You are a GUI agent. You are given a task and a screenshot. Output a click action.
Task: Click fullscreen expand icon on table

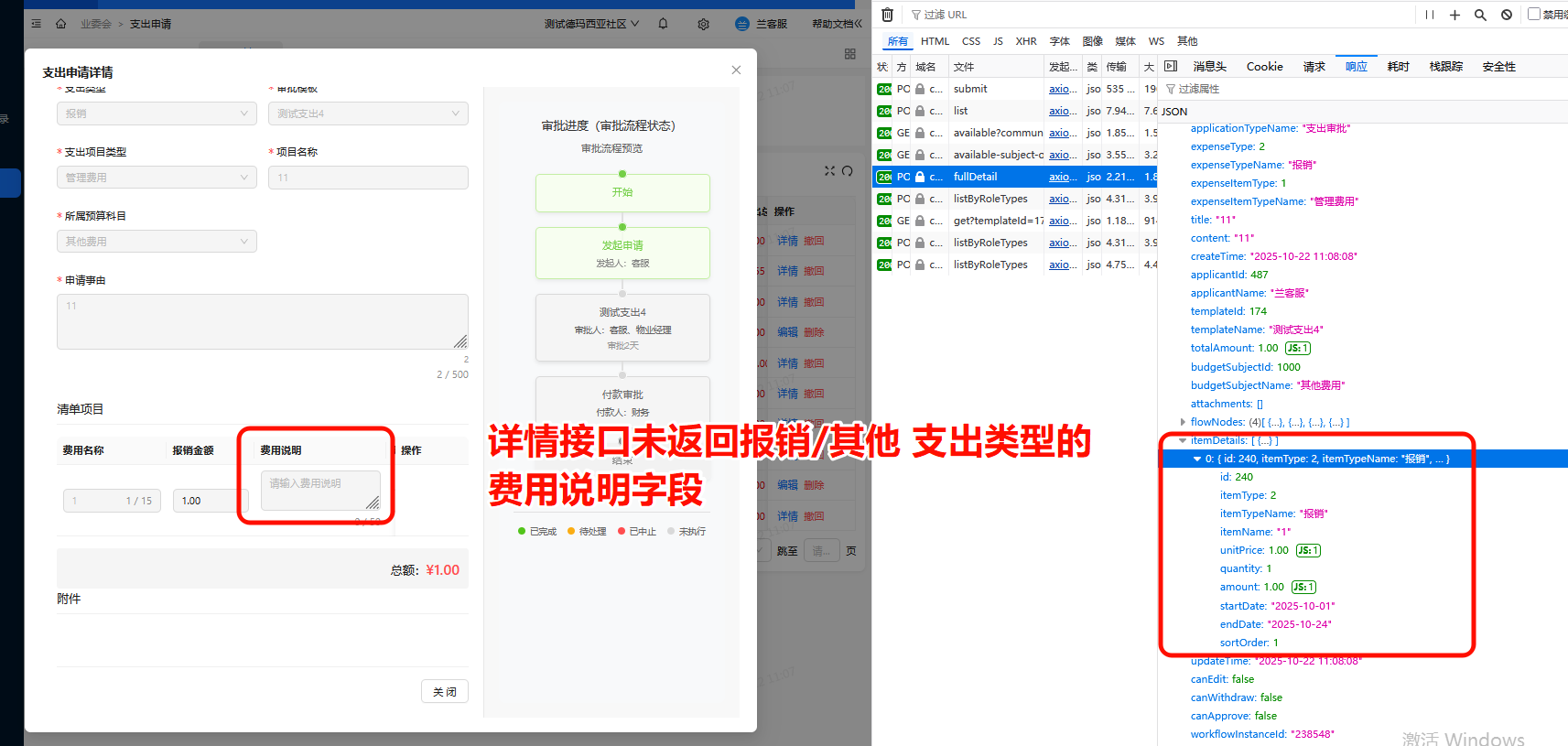829,170
